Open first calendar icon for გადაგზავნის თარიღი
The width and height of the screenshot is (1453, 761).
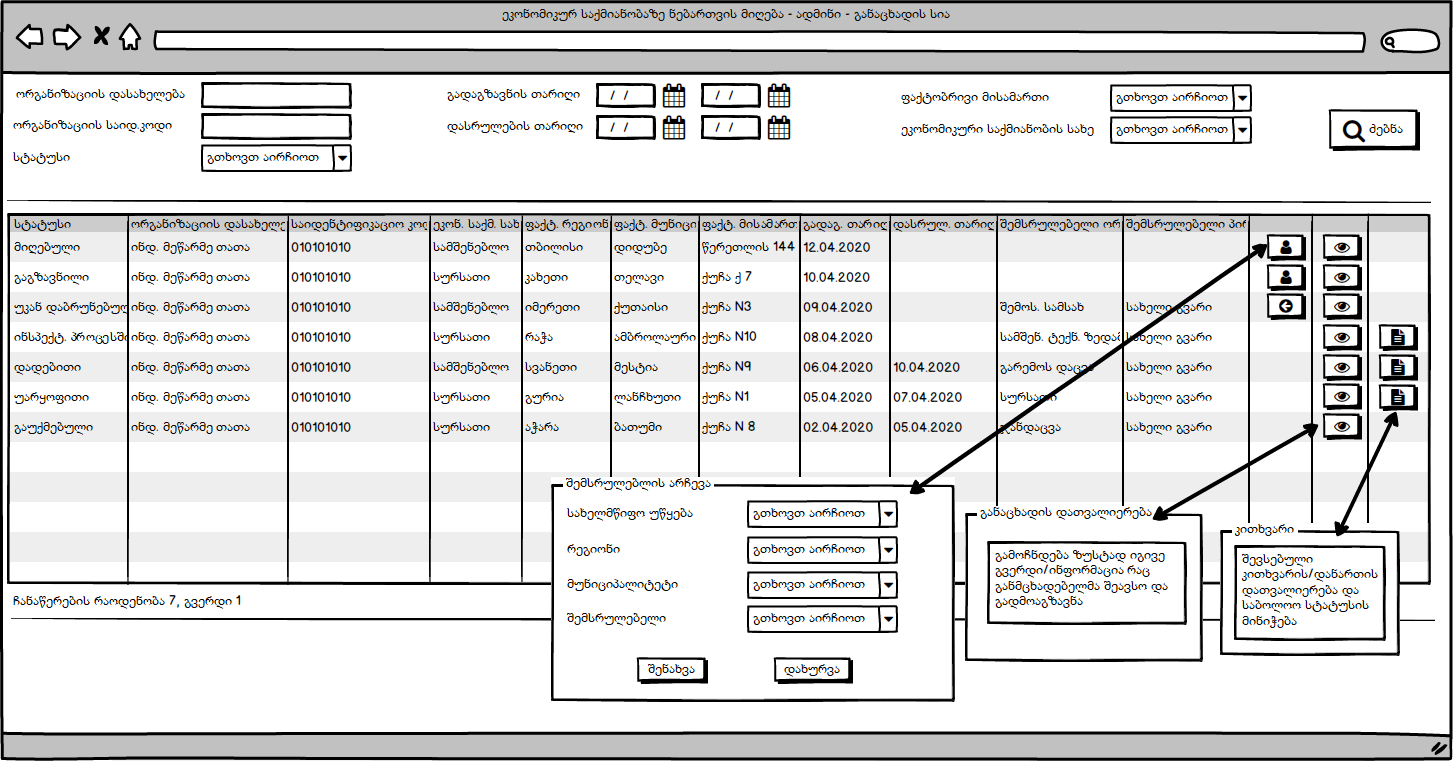tap(674, 96)
